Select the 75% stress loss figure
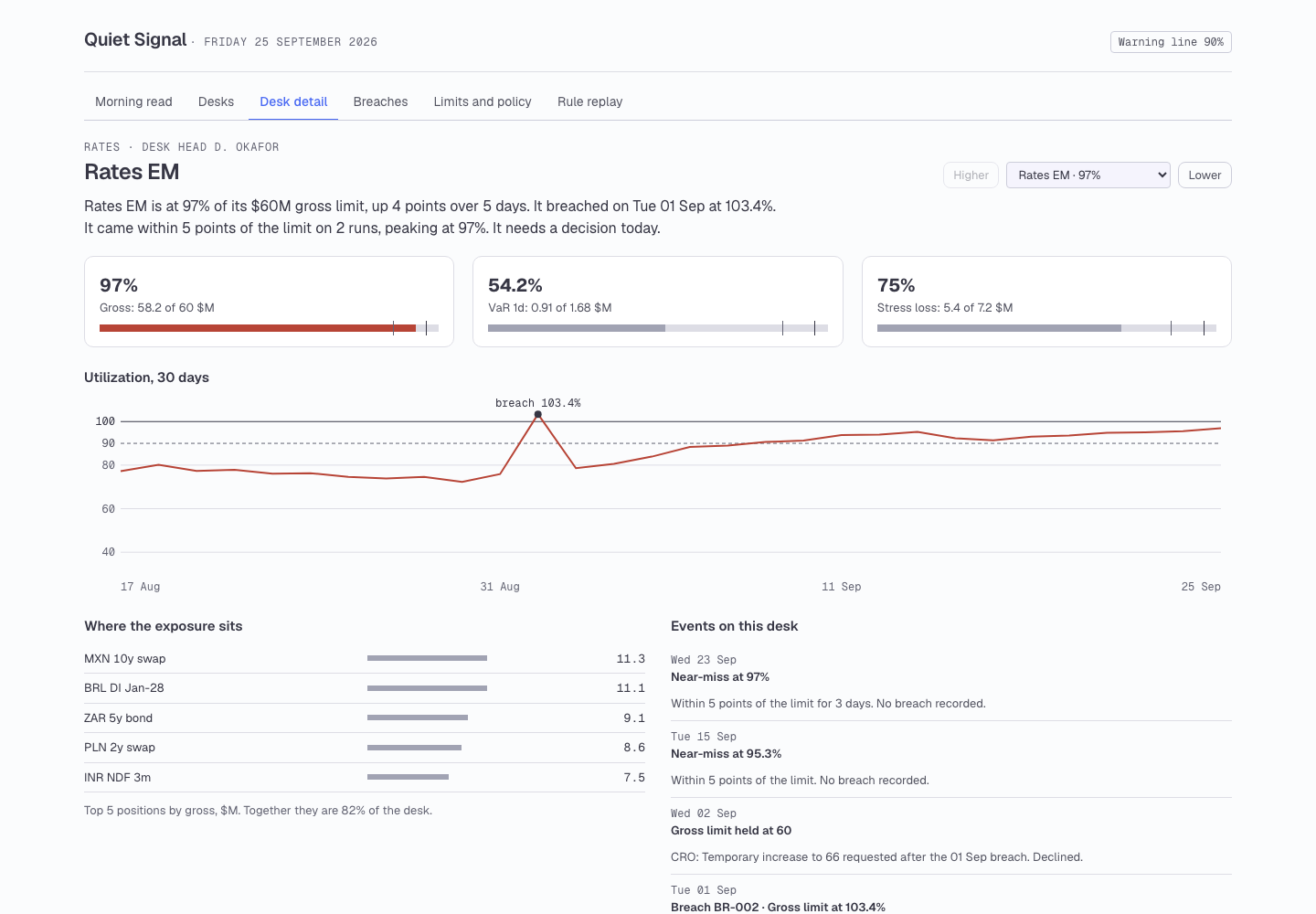 (896, 285)
